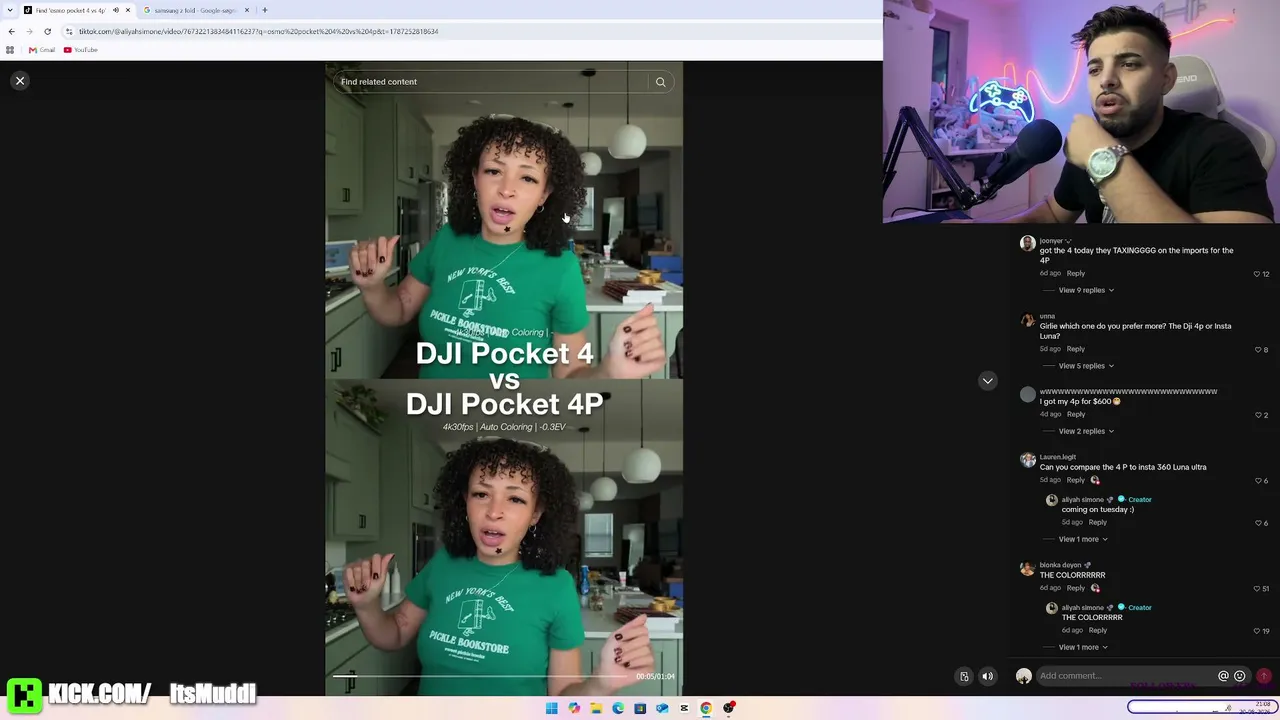The height and width of the screenshot is (720, 1280).
Task: Close the TikTok video viewer
Action: tap(20, 81)
